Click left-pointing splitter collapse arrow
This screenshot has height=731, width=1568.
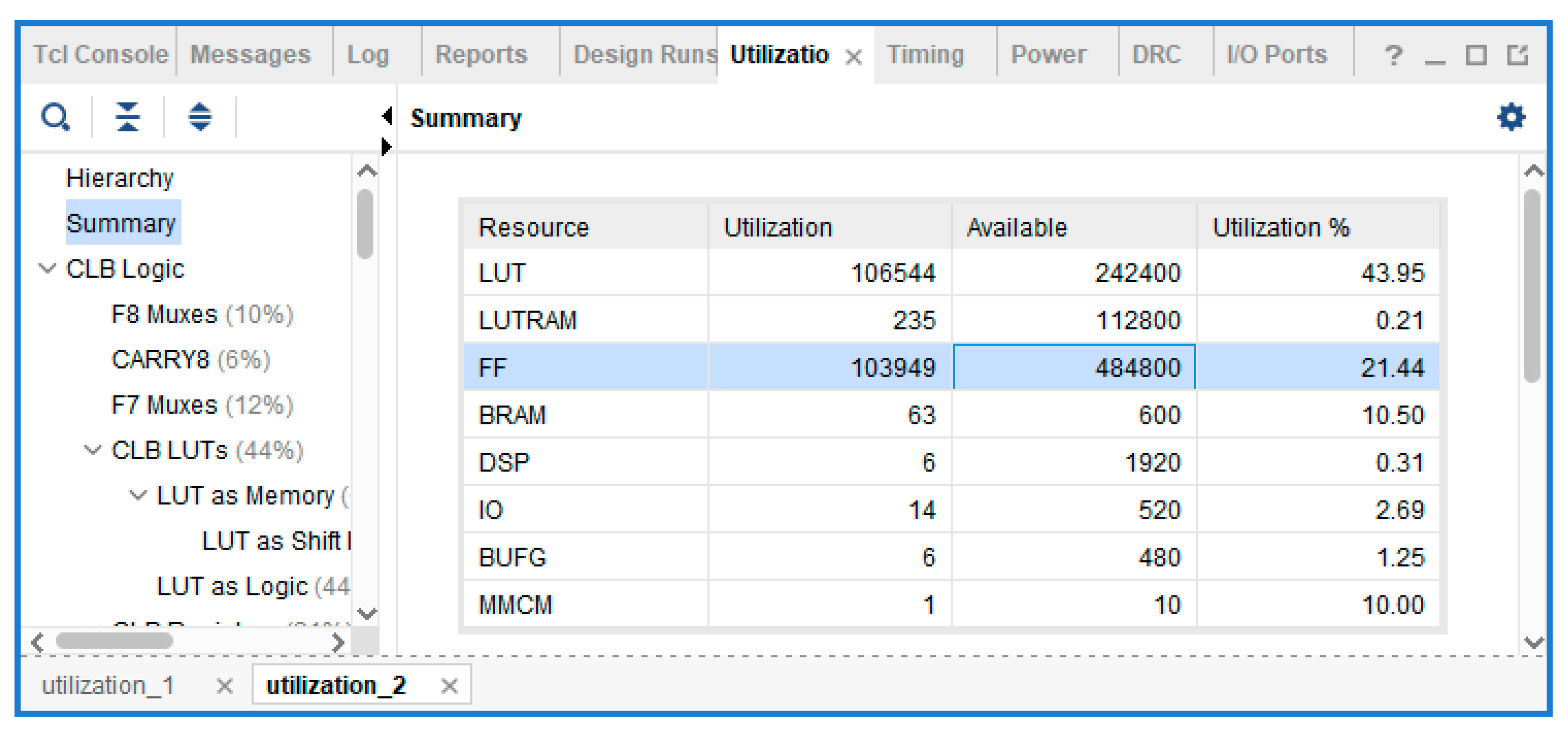click(x=387, y=115)
